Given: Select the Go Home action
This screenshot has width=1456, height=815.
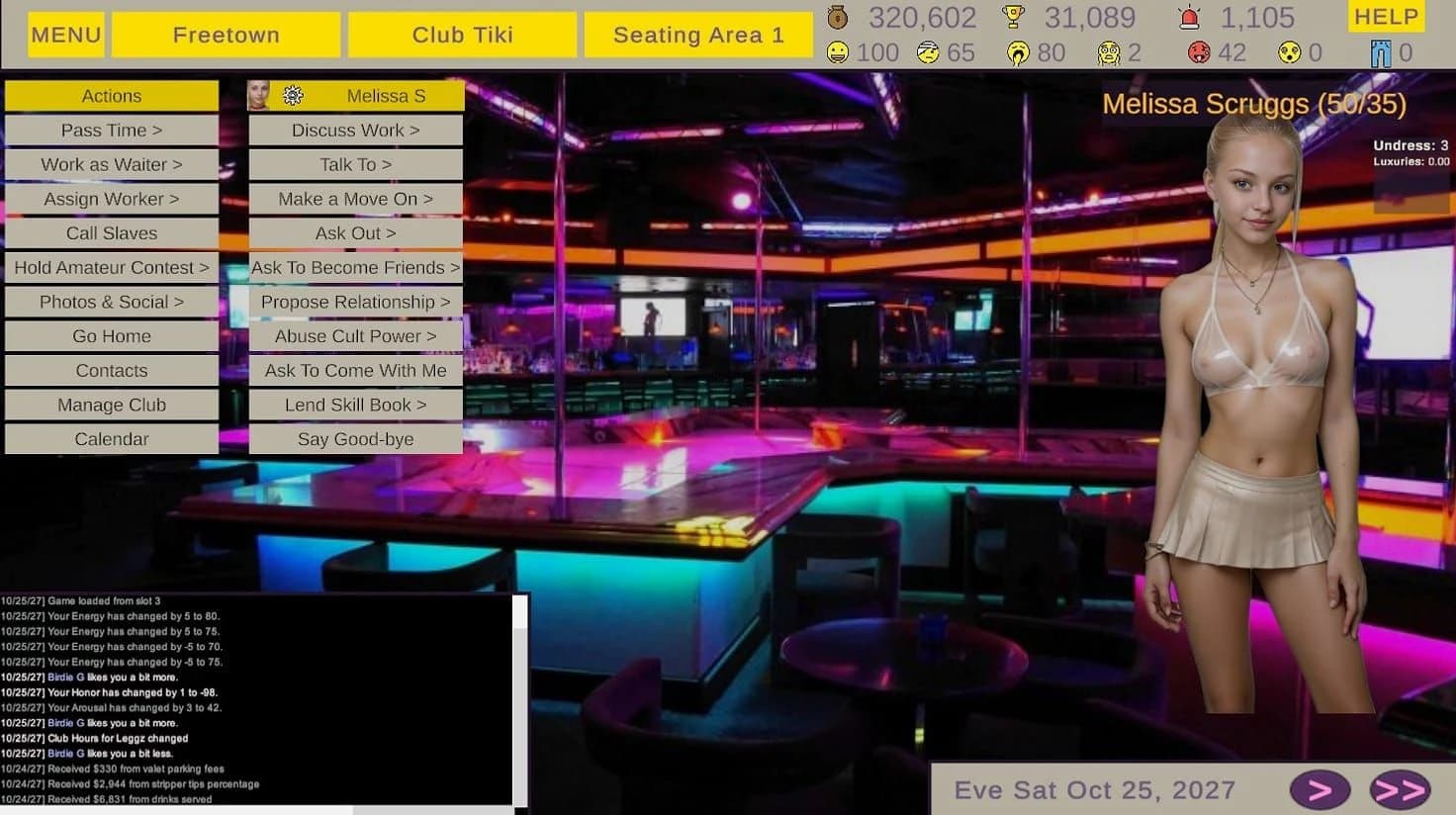Looking at the screenshot, I should click(x=111, y=335).
